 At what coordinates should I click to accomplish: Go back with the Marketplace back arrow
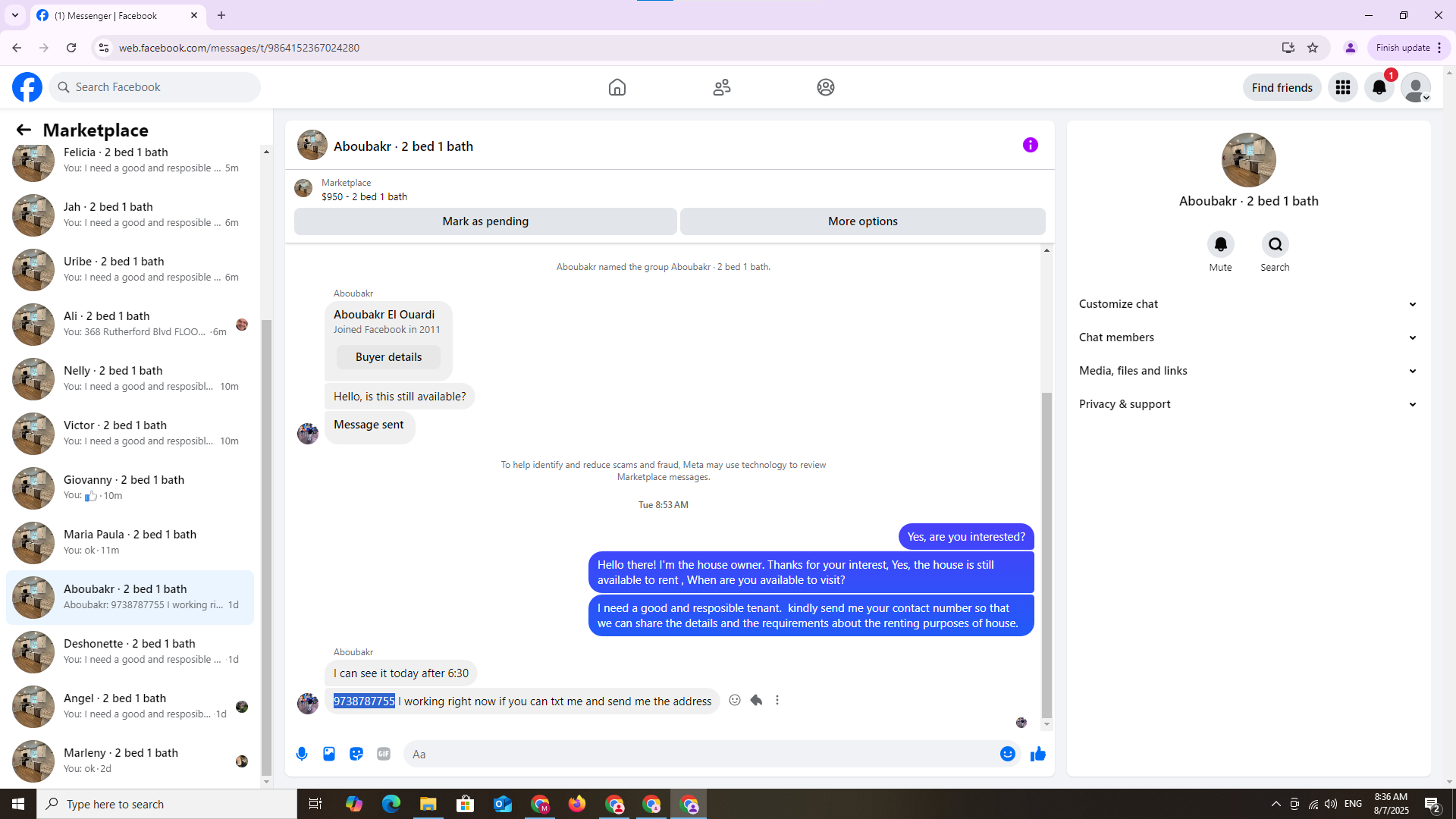[24, 130]
